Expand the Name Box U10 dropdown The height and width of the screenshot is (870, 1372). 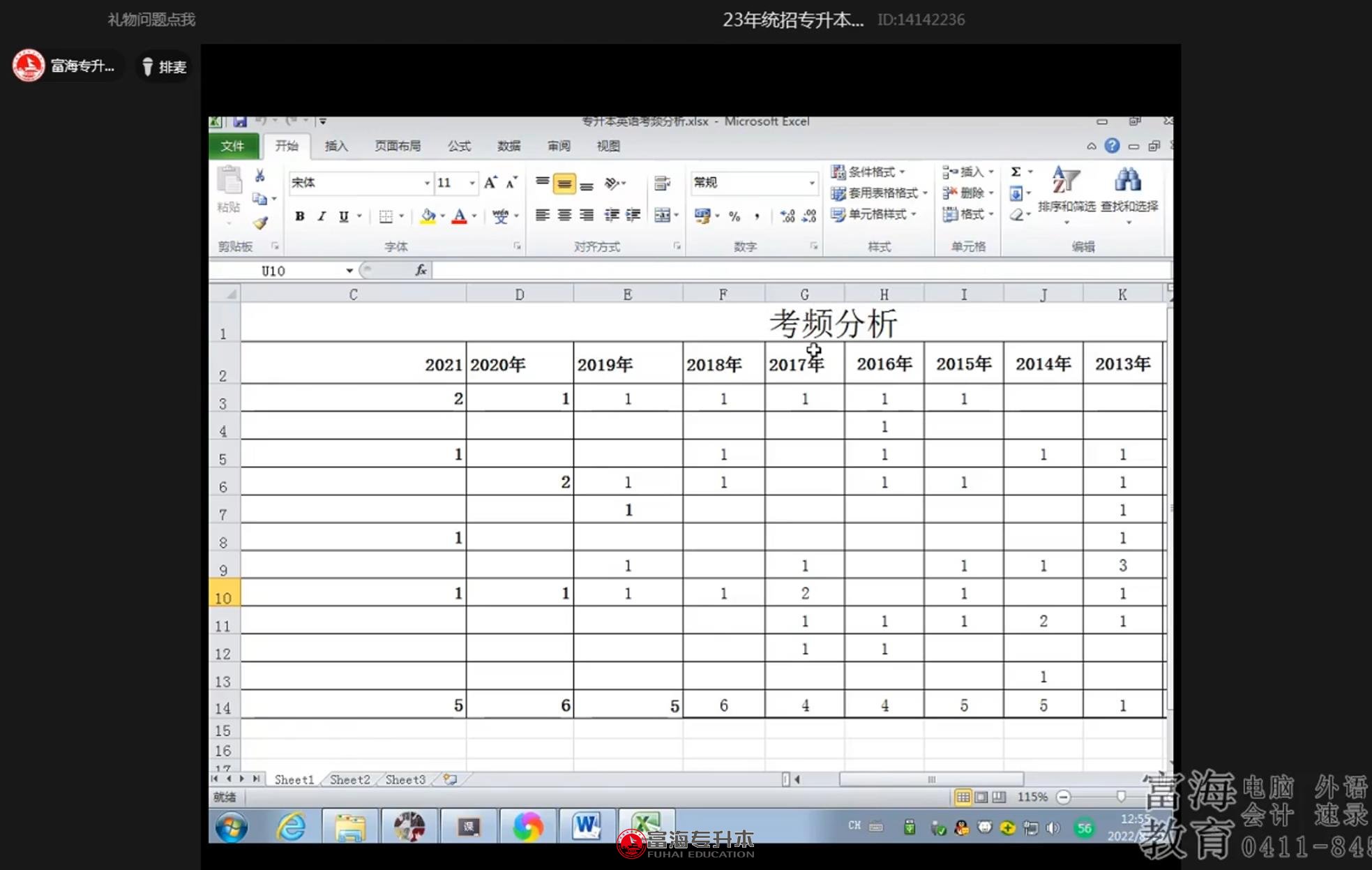tap(349, 271)
